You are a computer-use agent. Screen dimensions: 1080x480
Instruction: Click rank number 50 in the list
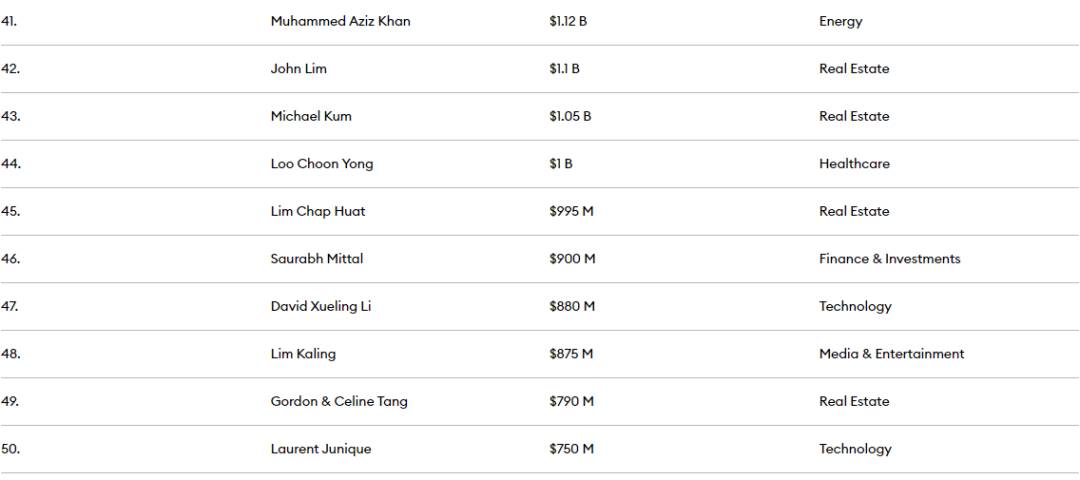pyautogui.click(x=10, y=449)
